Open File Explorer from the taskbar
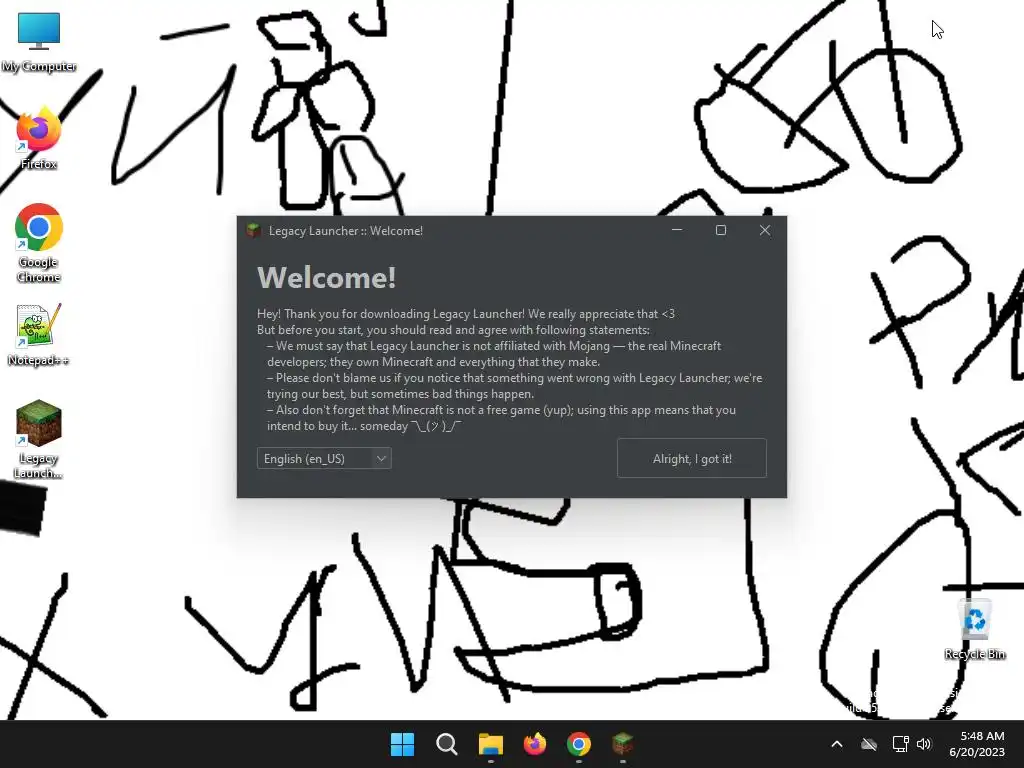 pos(490,744)
